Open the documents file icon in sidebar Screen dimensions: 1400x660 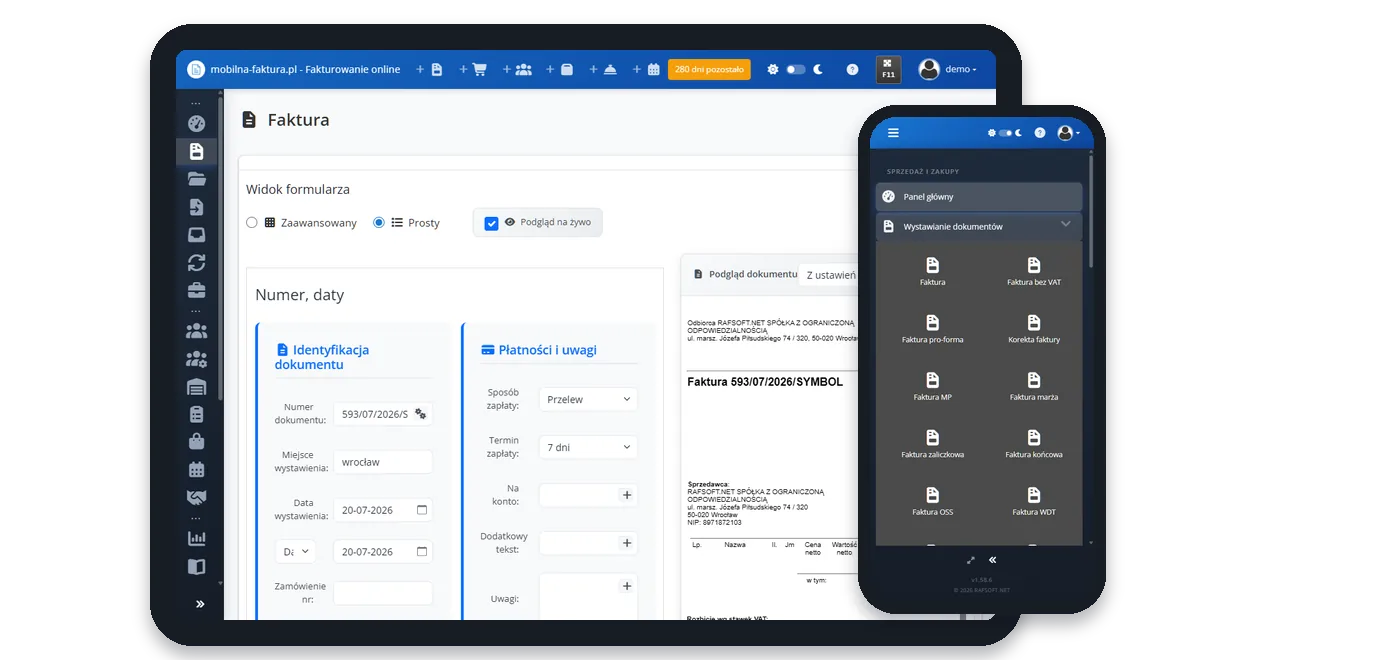[x=196, y=151]
